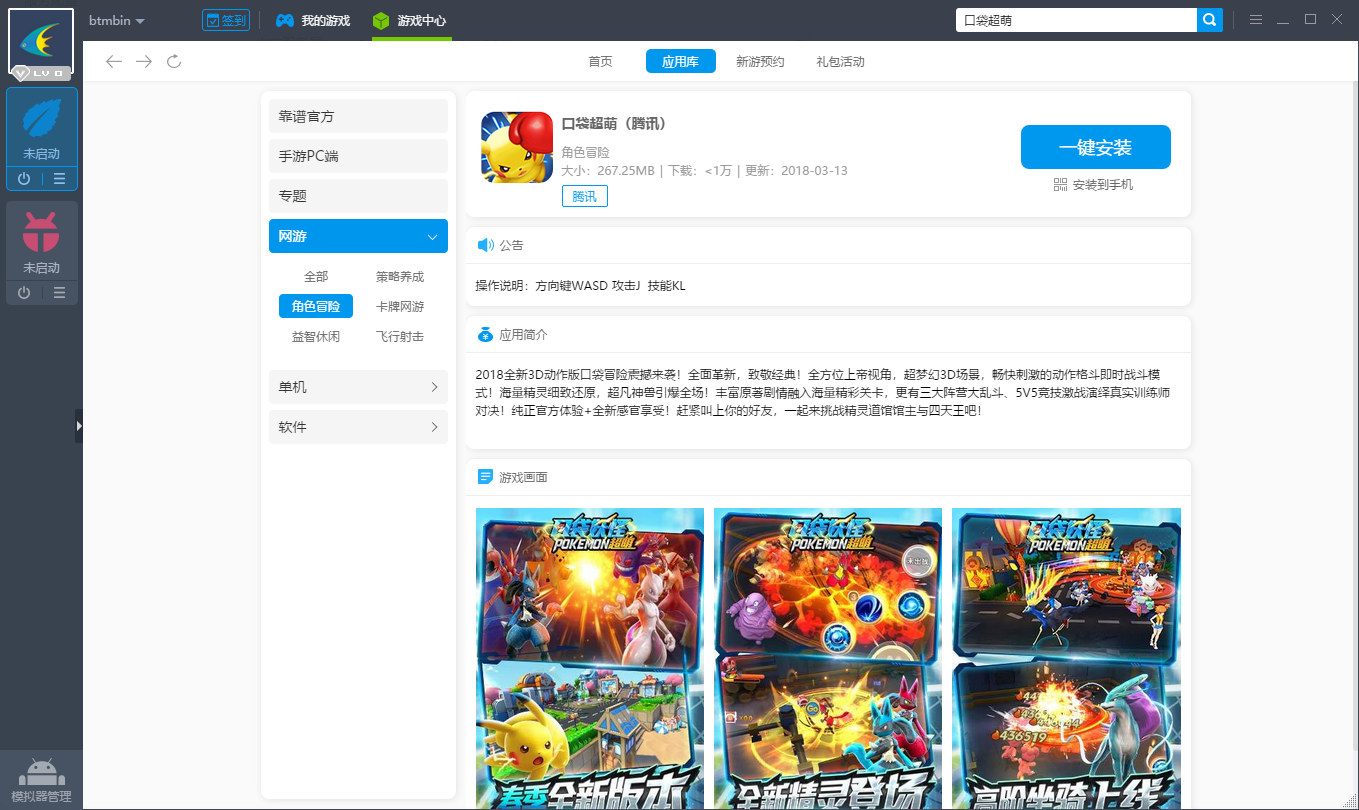Switch to 我的游戏 tab

click(313, 20)
